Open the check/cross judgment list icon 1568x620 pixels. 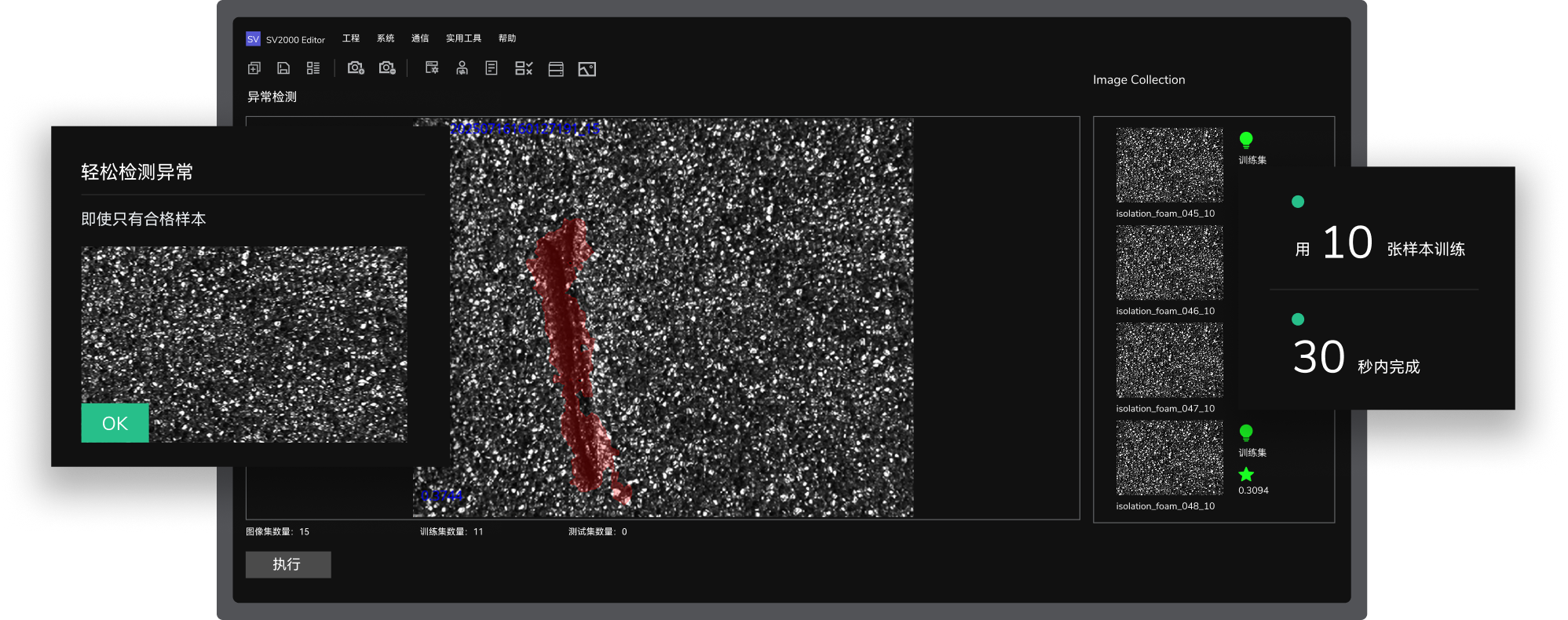click(x=524, y=68)
